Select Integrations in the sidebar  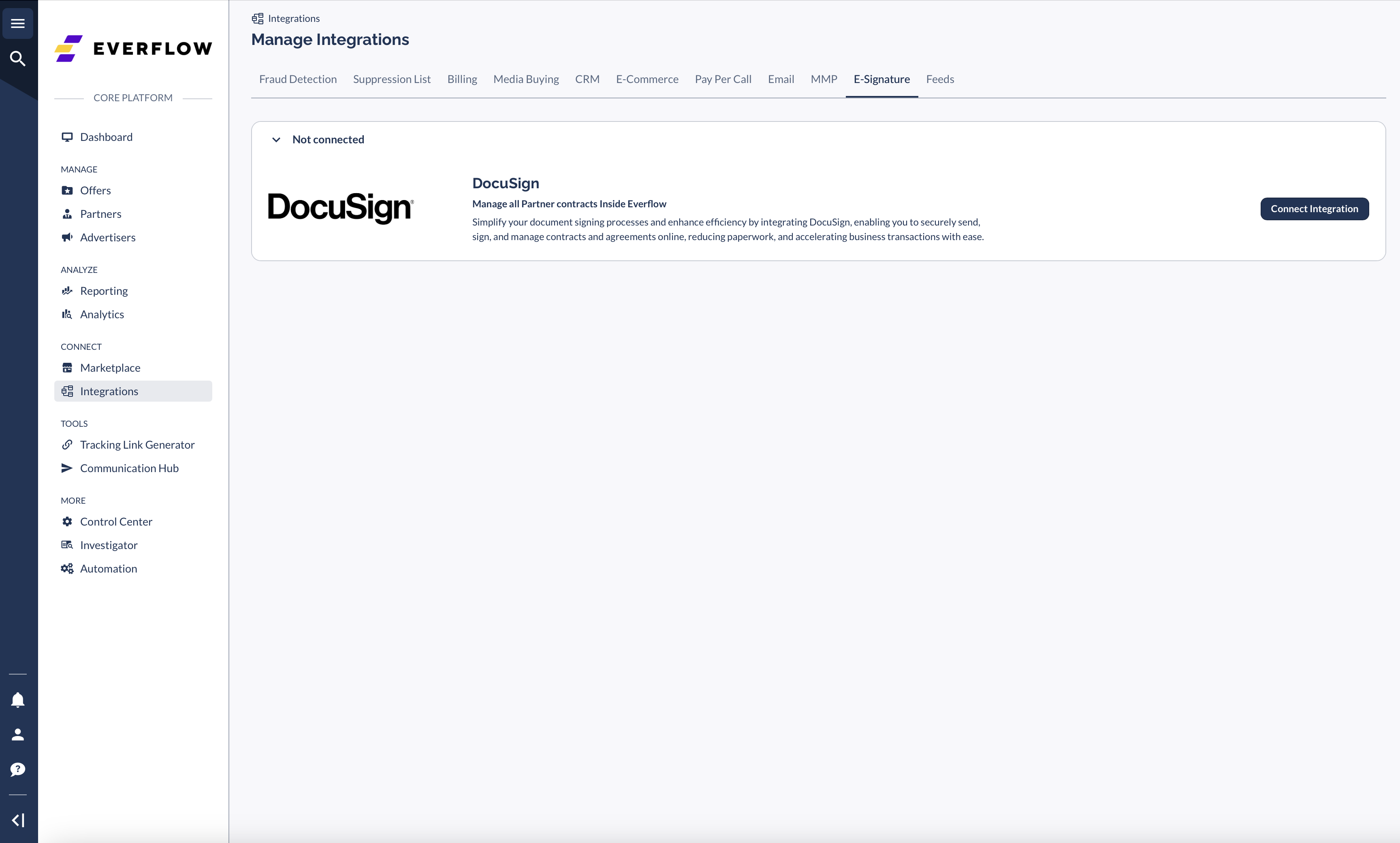[x=133, y=391]
